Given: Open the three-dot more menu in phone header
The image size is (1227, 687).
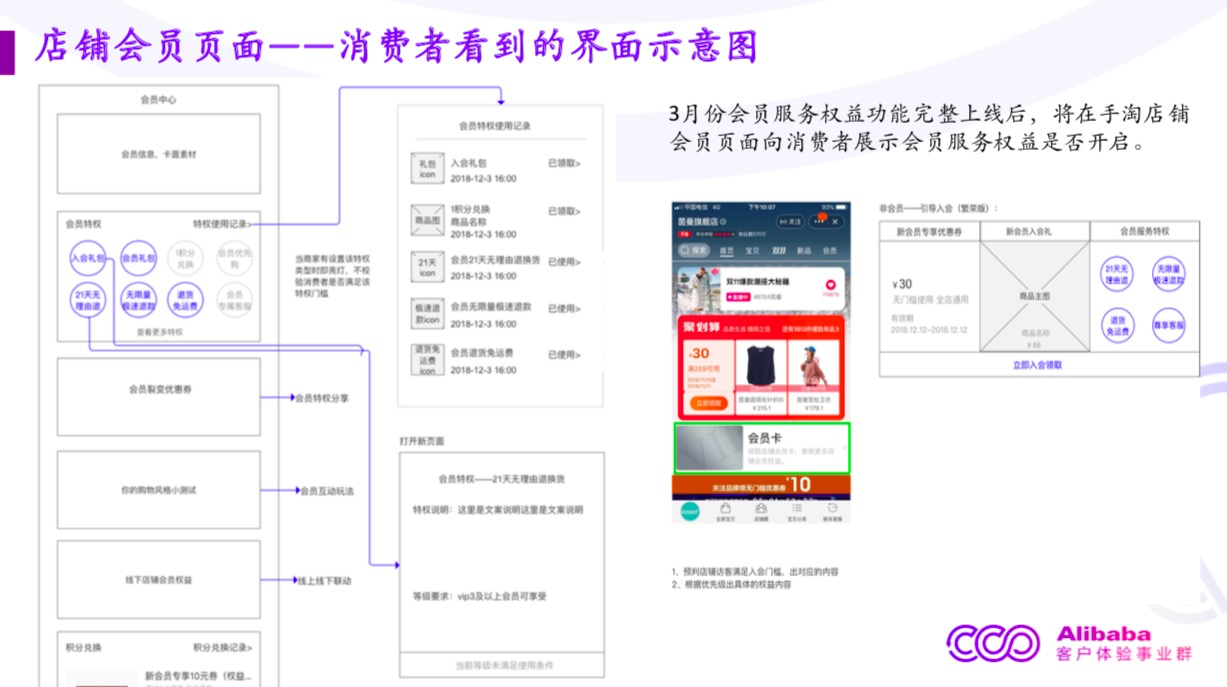Looking at the screenshot, I should click(820, 221).
